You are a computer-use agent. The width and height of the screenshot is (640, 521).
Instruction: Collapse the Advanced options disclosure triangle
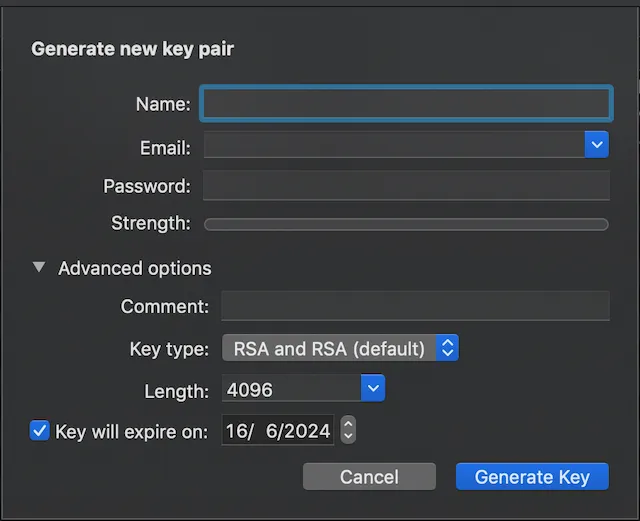coord(39,268)
